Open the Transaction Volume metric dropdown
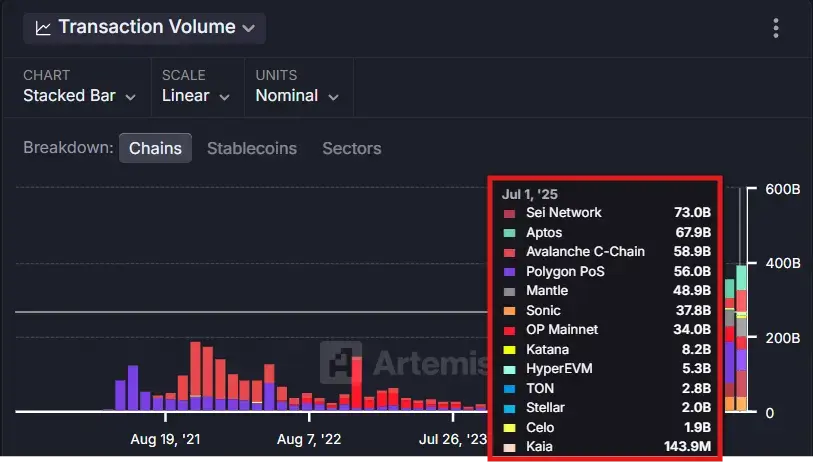The image size is (813, 463). [144, 27]
